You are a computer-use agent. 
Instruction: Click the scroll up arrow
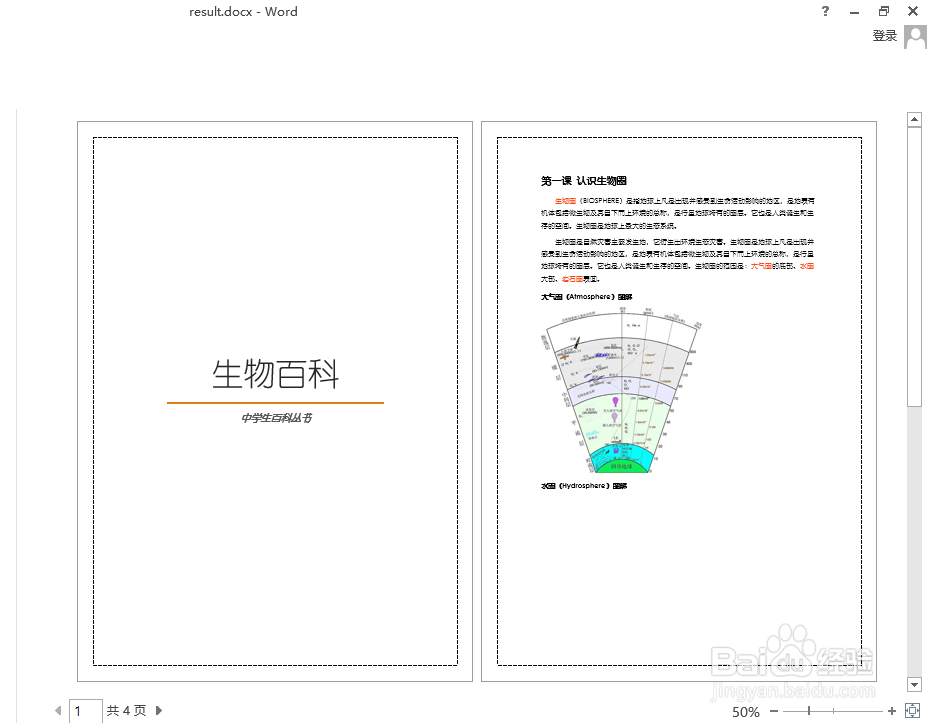point(914,119)
